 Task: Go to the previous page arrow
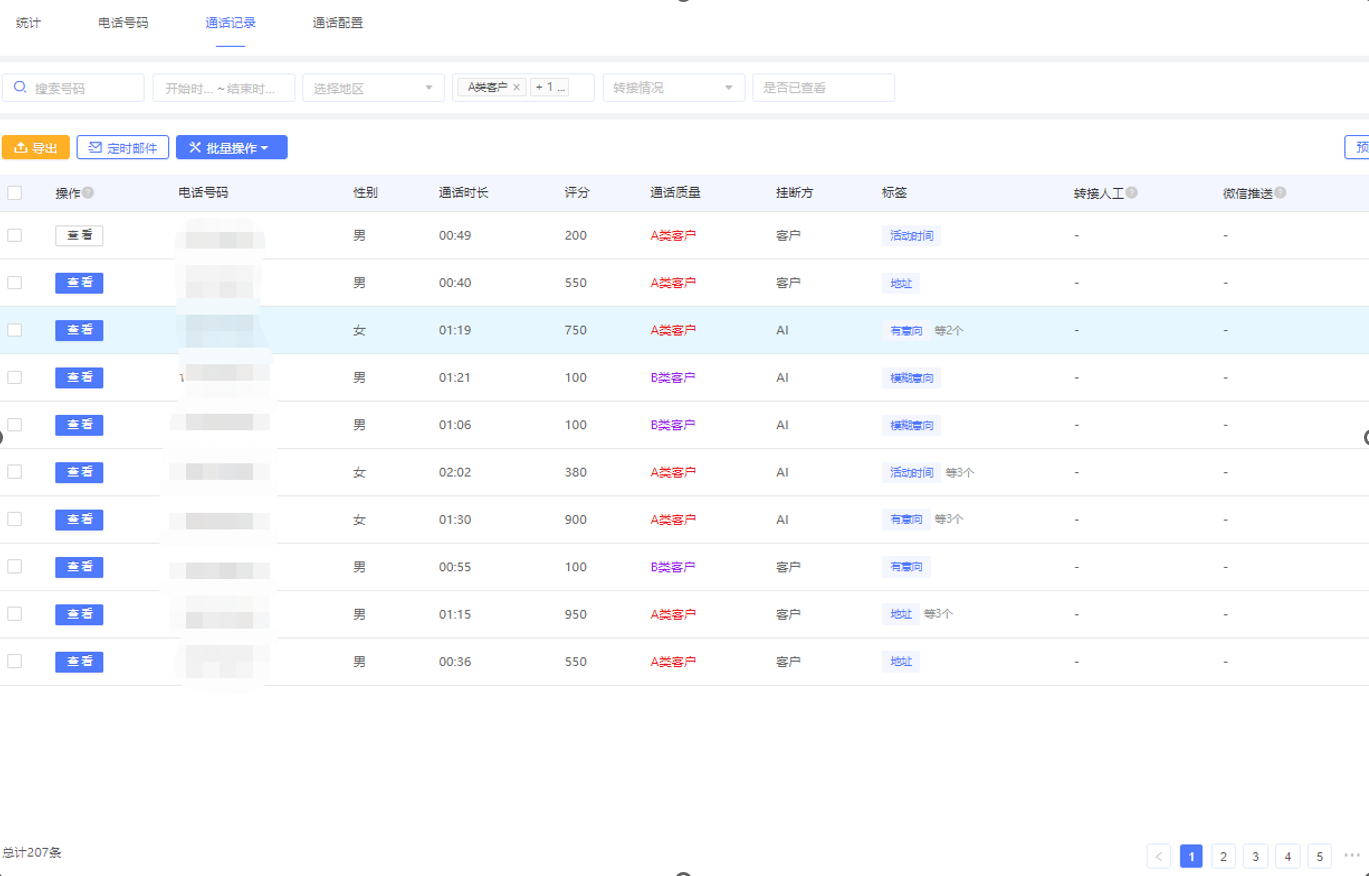(1159, 856)
